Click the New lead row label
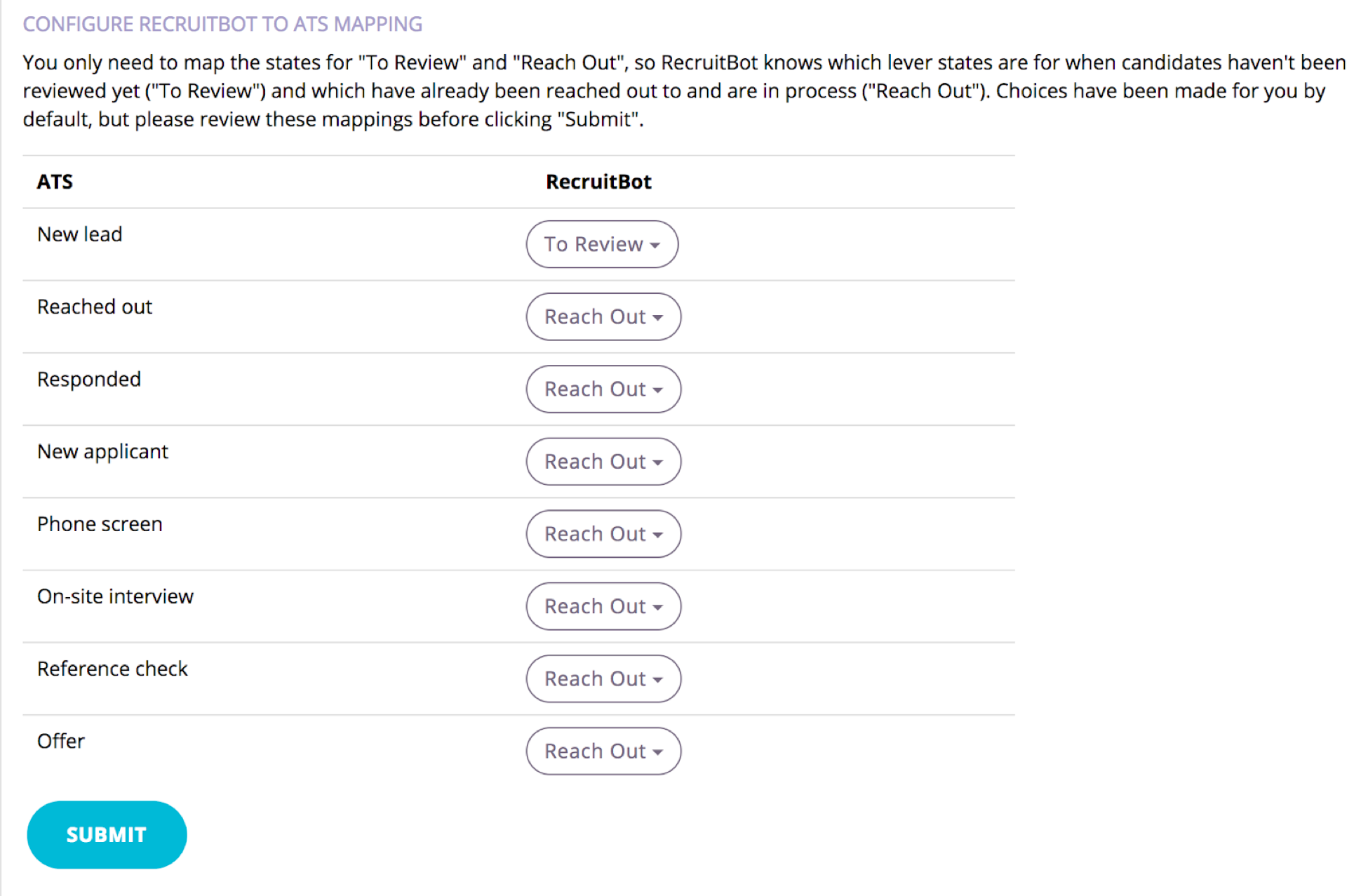The image size is (1368, 896). 79,234
